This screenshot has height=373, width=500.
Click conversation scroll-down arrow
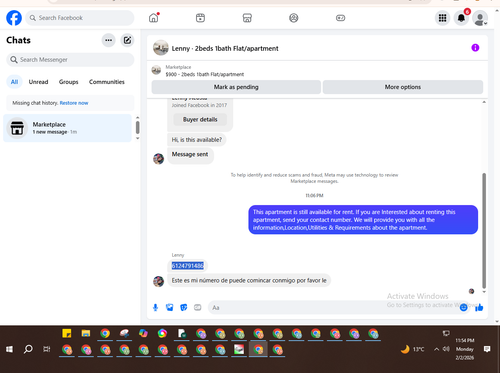(x=484, y=292)
